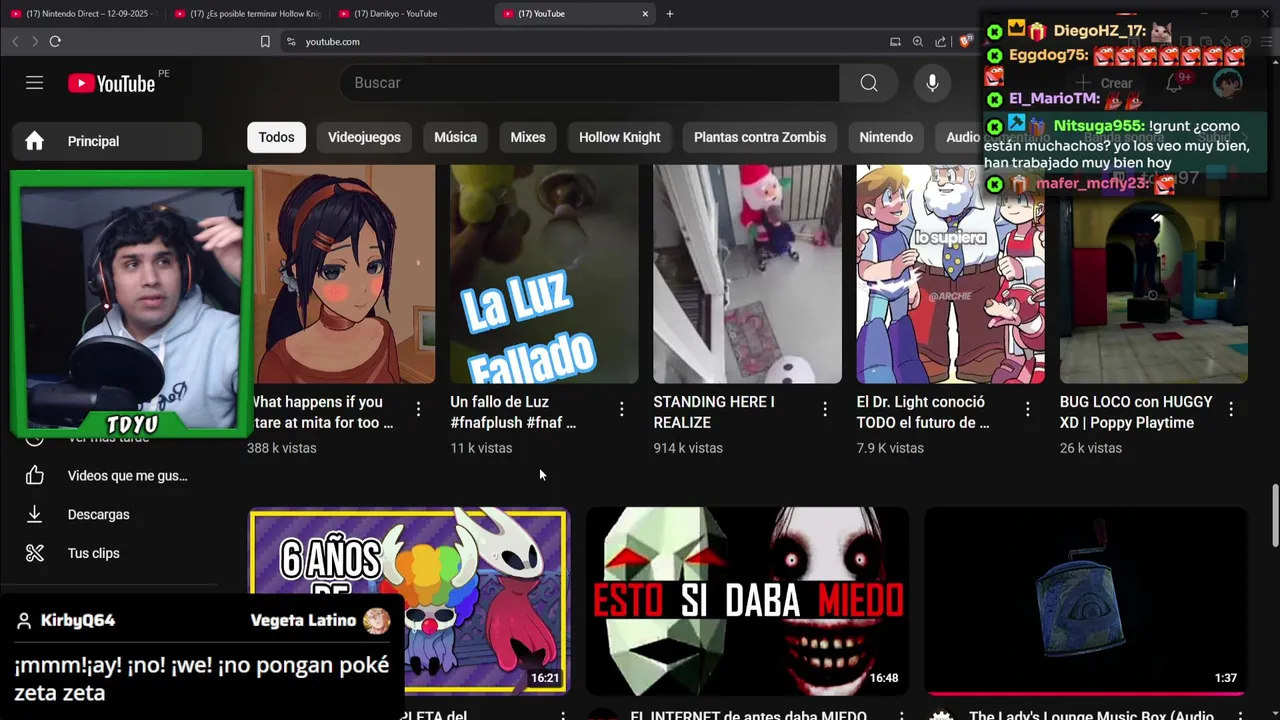Open the YouTube hamburger guide menu
Image resolution: width=1280 pixels, height=720 pixels.
(x=35, y=83)
